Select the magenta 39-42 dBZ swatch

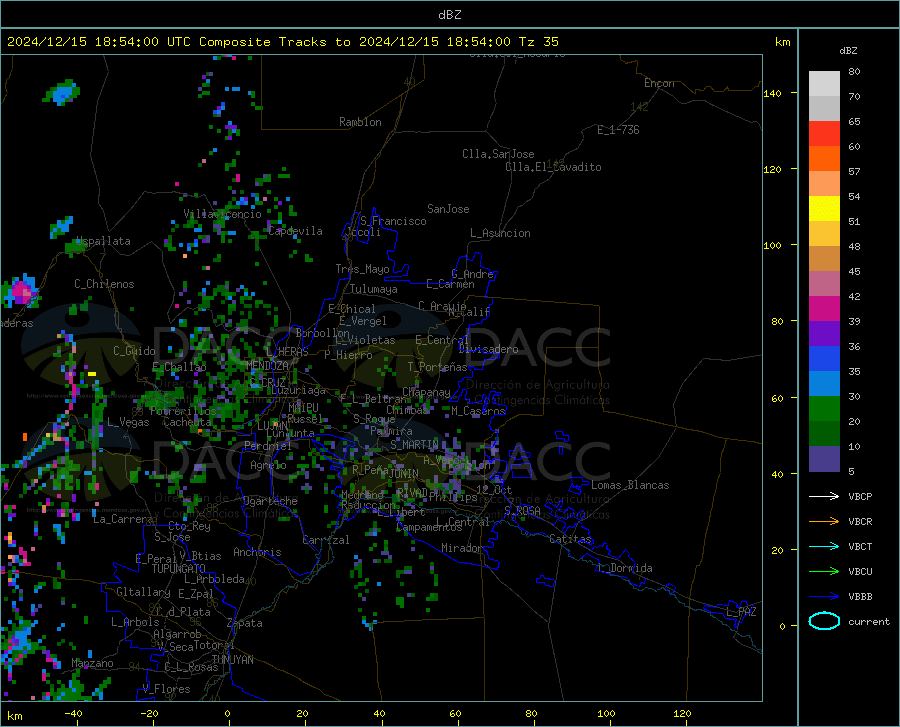tap(824, 309)
